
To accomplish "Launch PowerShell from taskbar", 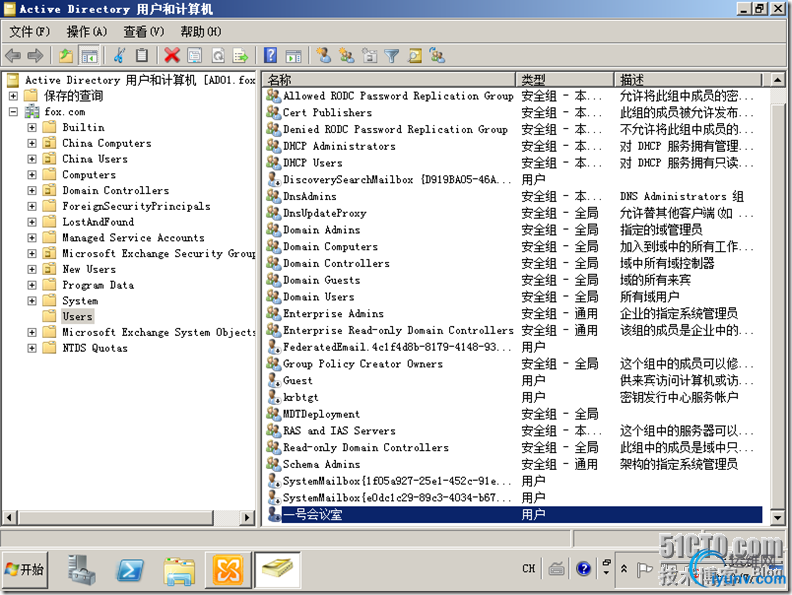I will coord(130,570).
